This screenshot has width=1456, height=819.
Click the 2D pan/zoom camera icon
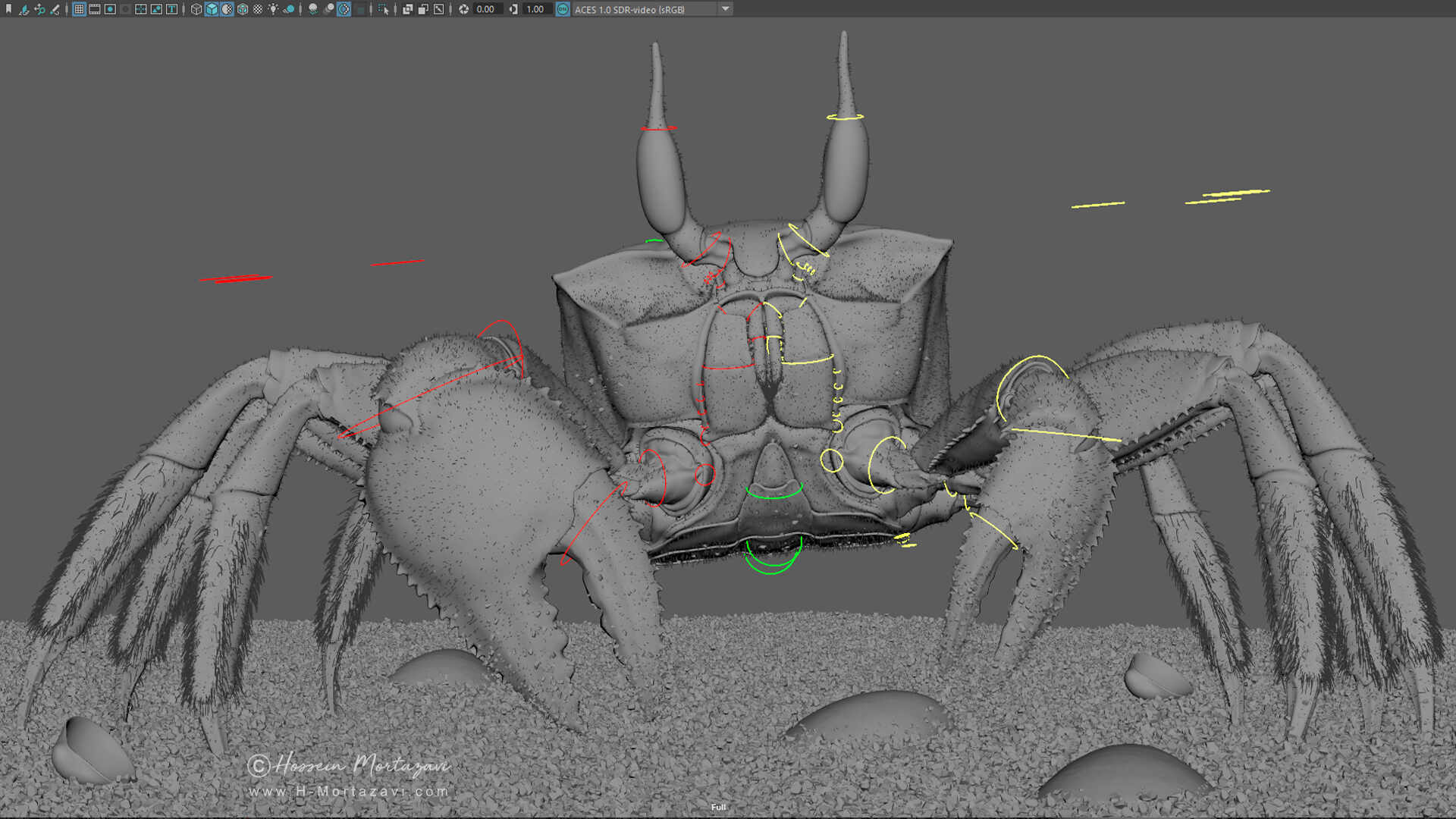[x=39, y=9]
